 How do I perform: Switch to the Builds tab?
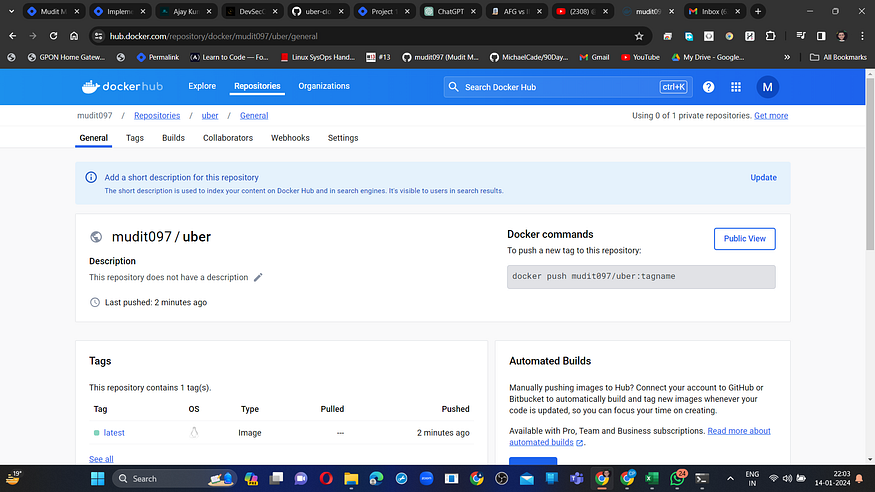[173, 138]
